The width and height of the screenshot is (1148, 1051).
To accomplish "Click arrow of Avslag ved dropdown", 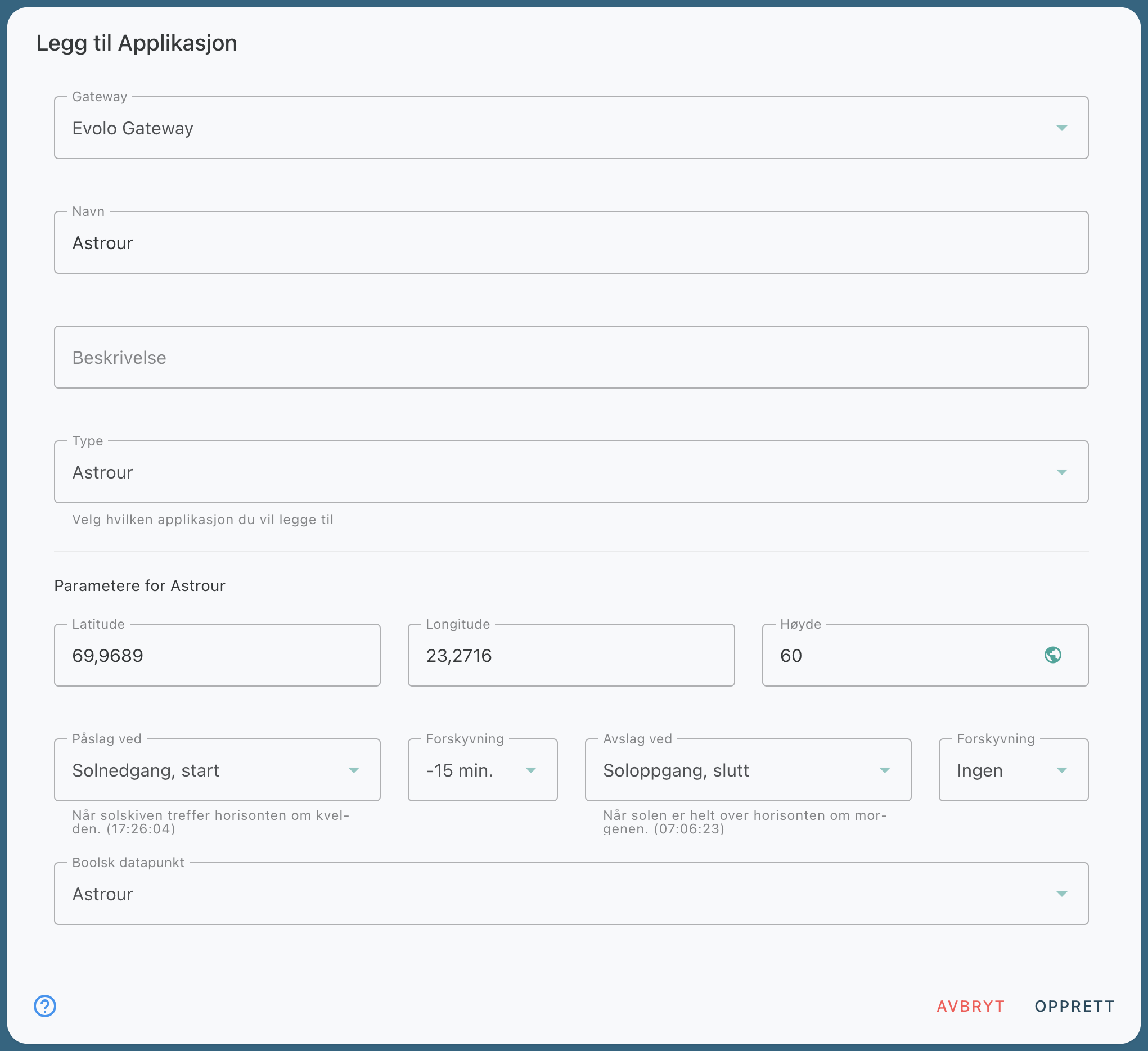I will pyautogui.click(x=884, y=770).
